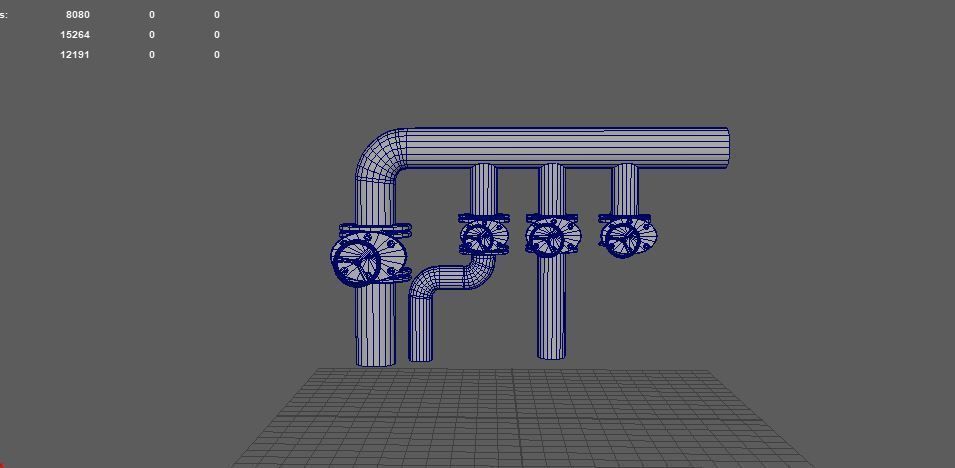This screenshot has width=955, height=468.
Task: Select the long horizontal header pipe
Action: (x=566, y=147)
